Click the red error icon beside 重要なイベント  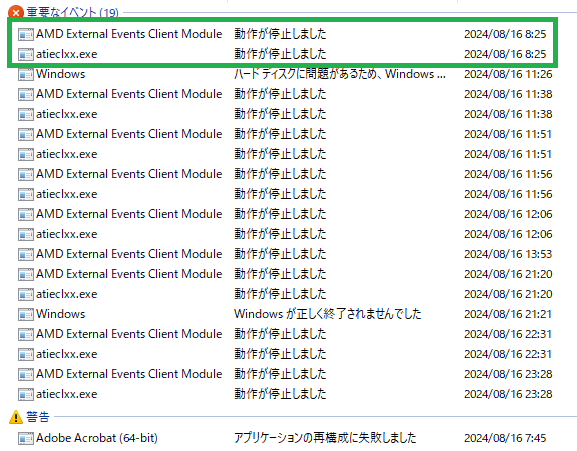pos(16,12)
